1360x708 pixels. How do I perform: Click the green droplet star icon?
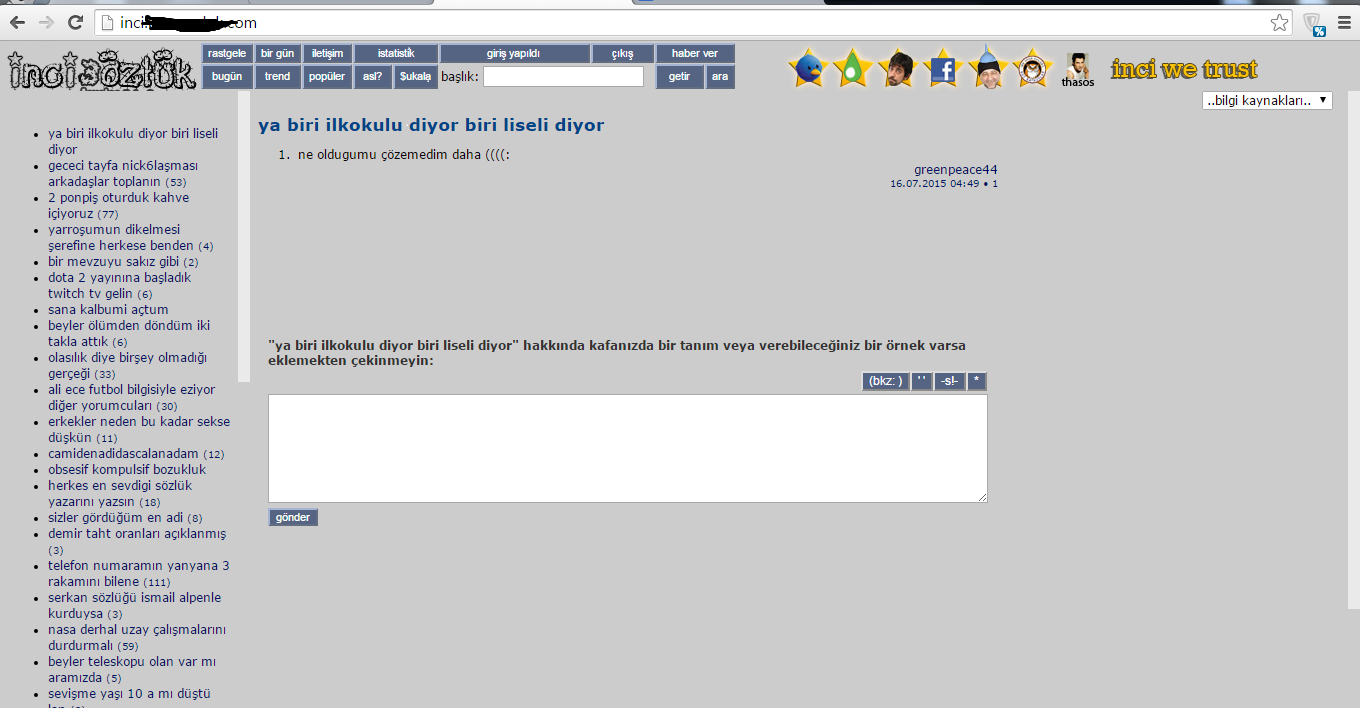[852, 69]
